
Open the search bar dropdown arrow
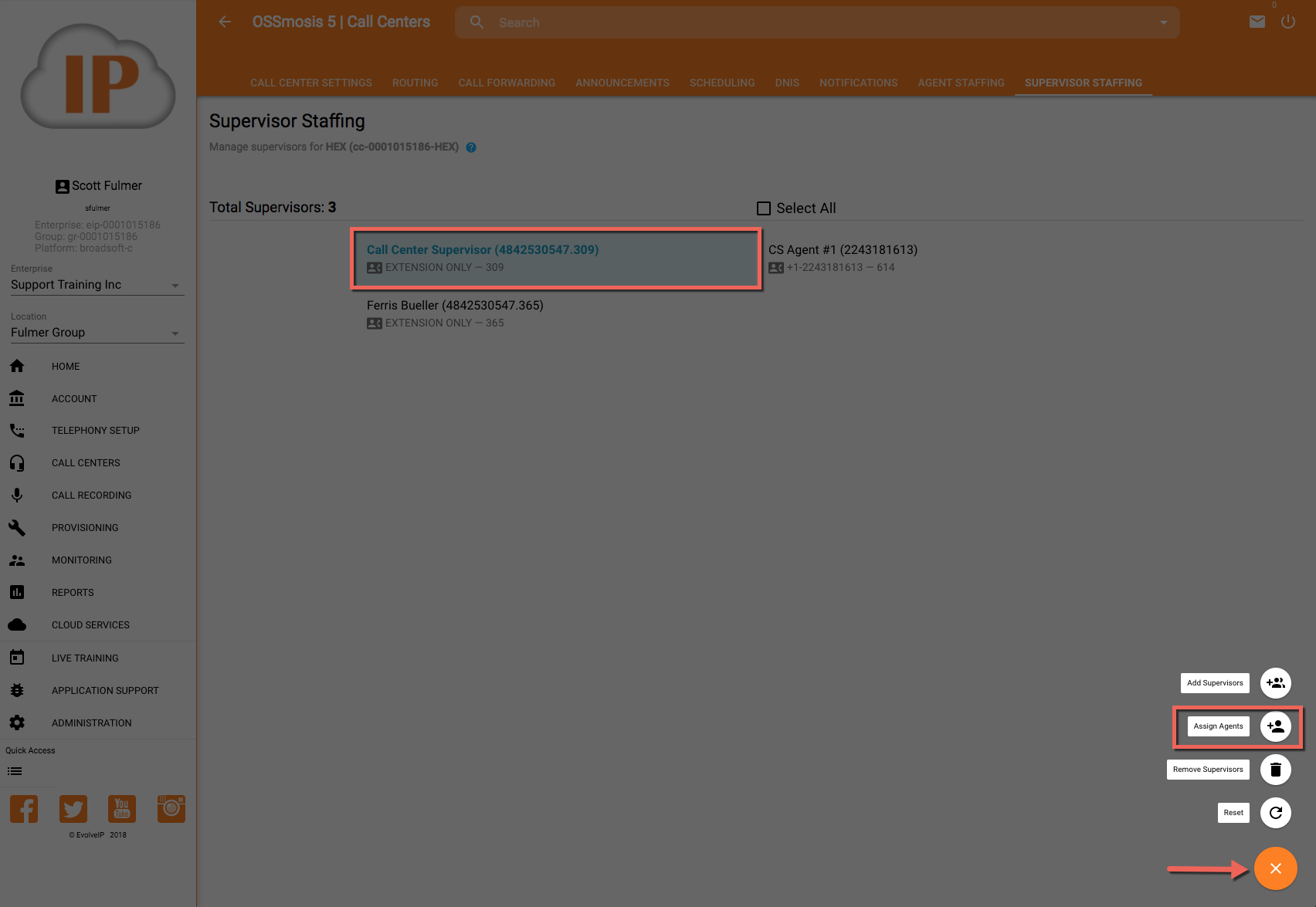point(1163,23)
